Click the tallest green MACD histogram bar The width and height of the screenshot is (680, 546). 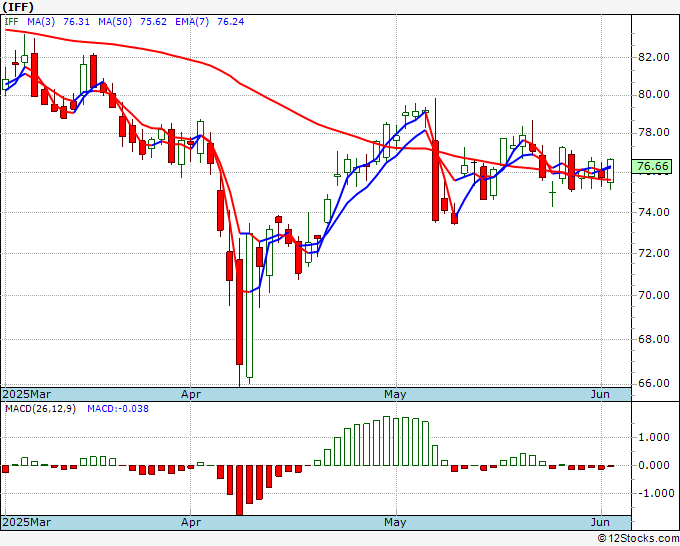tap(386, 441)
